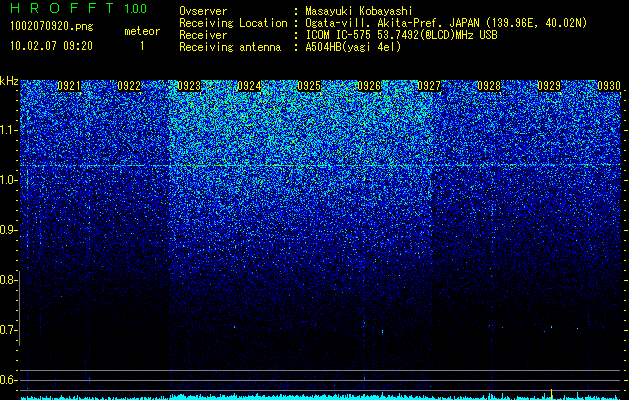This screenshot has height=400, width=629.
Task: Click the 1.1 frequency axis label
Action: tap(7, 130)
